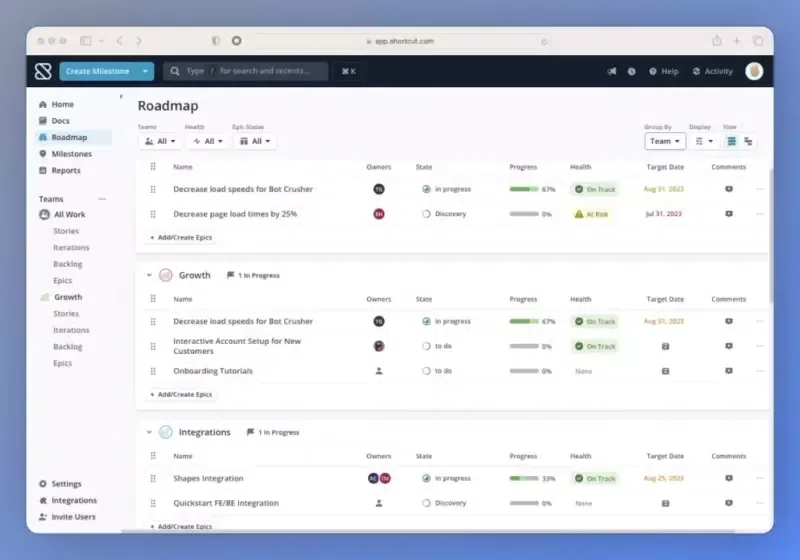This screenshot has width=800, height=560.
Task: Open the Group By Team dropdown
Action: click(665, 141)
